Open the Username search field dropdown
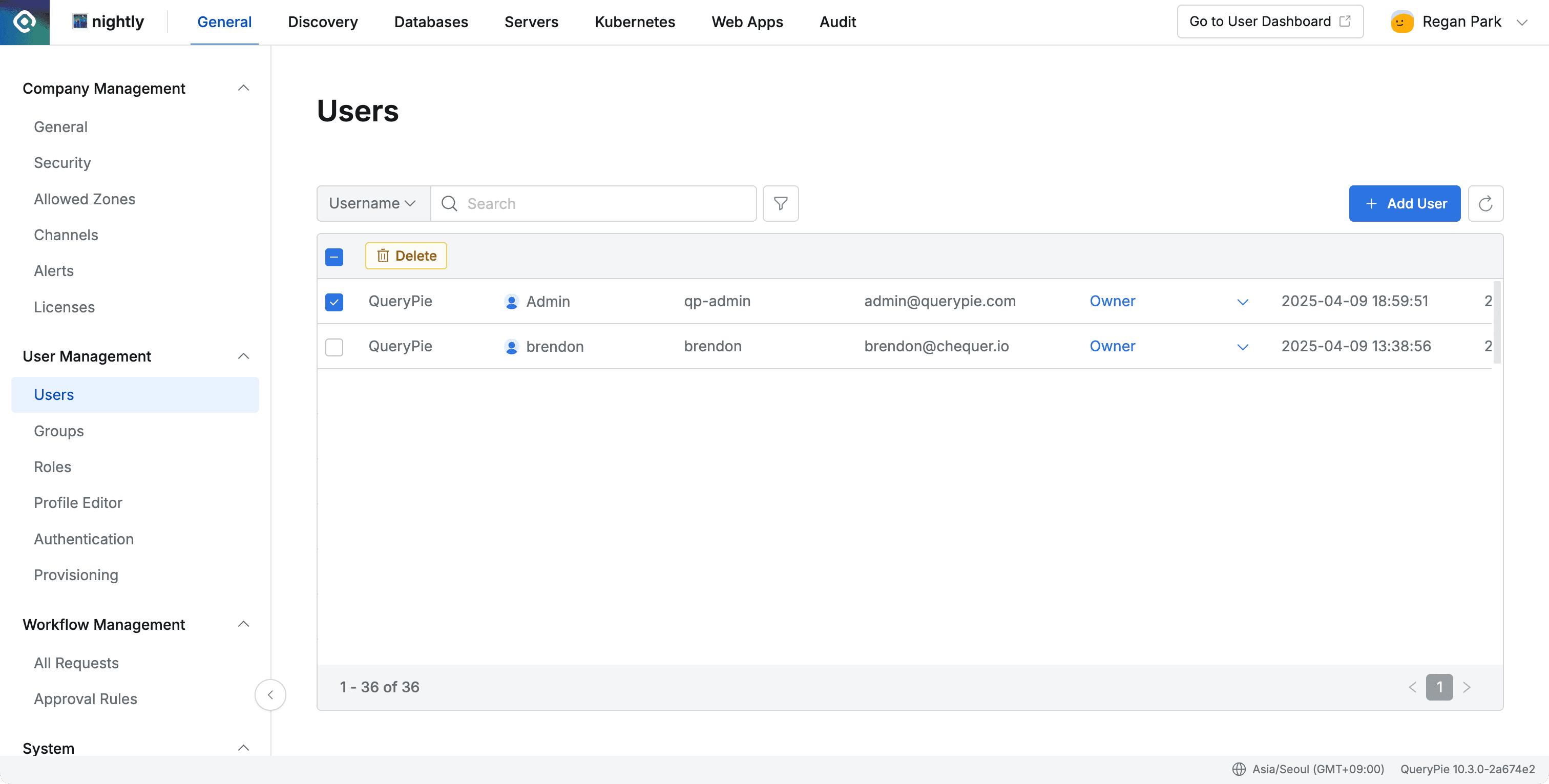This screenshot has width=1549, height=784. [373, 203]
